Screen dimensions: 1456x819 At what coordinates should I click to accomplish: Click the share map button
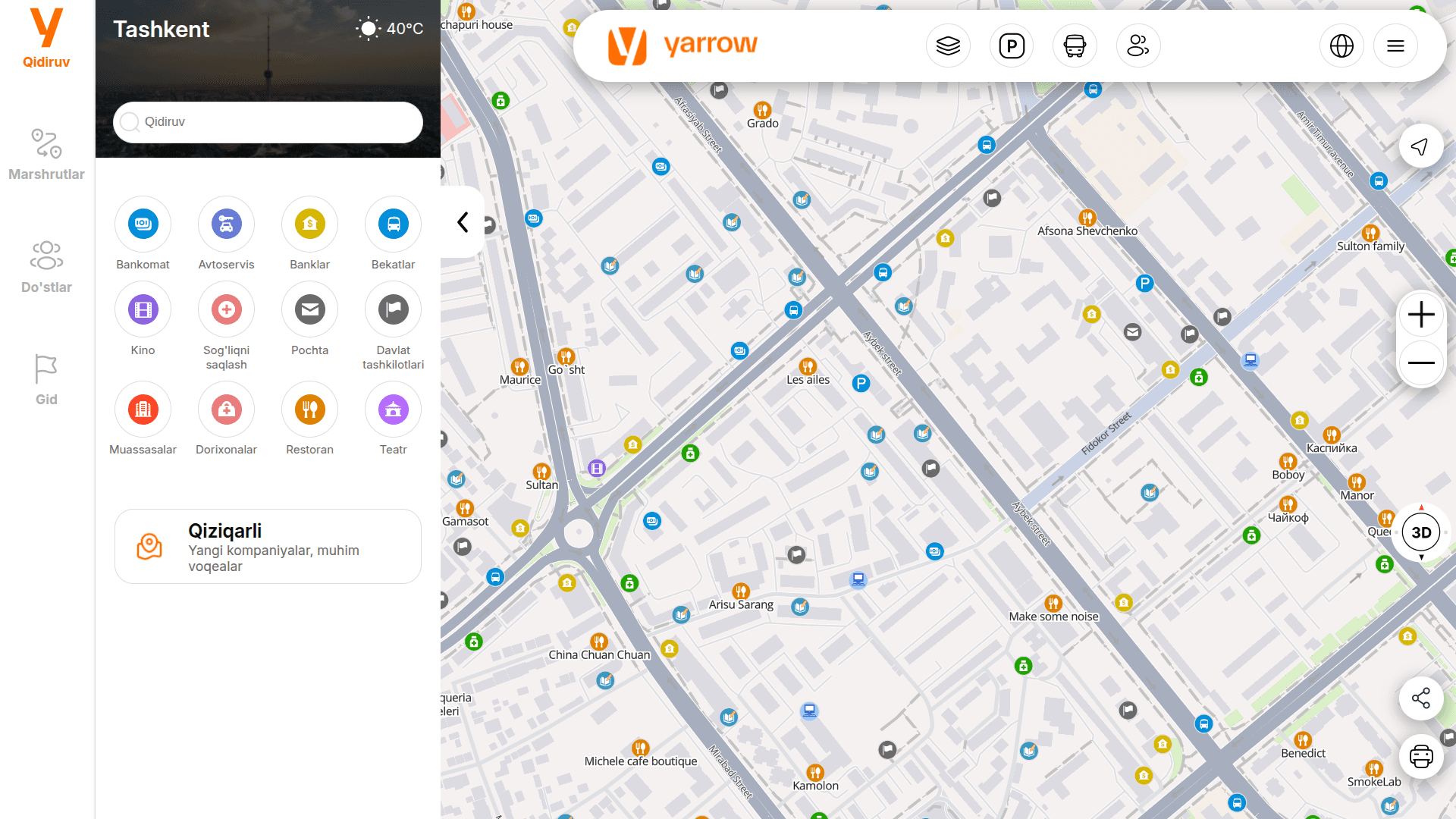coord(1420,698)
